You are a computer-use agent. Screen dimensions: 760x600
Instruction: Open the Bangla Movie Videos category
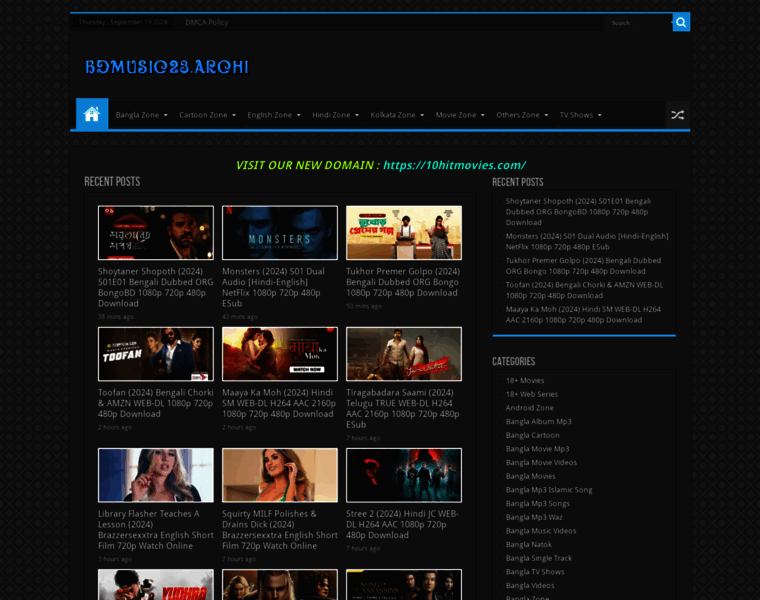(541, 462)
